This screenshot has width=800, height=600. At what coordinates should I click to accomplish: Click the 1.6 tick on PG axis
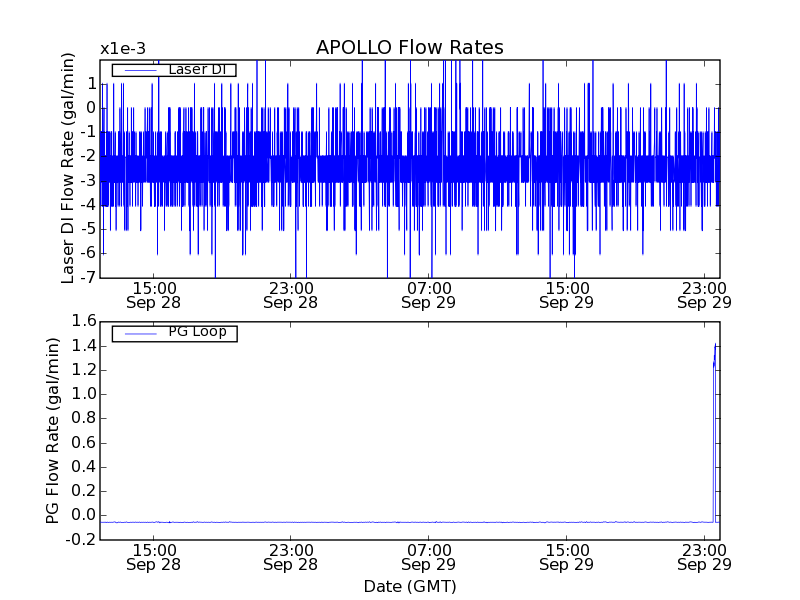84,321
